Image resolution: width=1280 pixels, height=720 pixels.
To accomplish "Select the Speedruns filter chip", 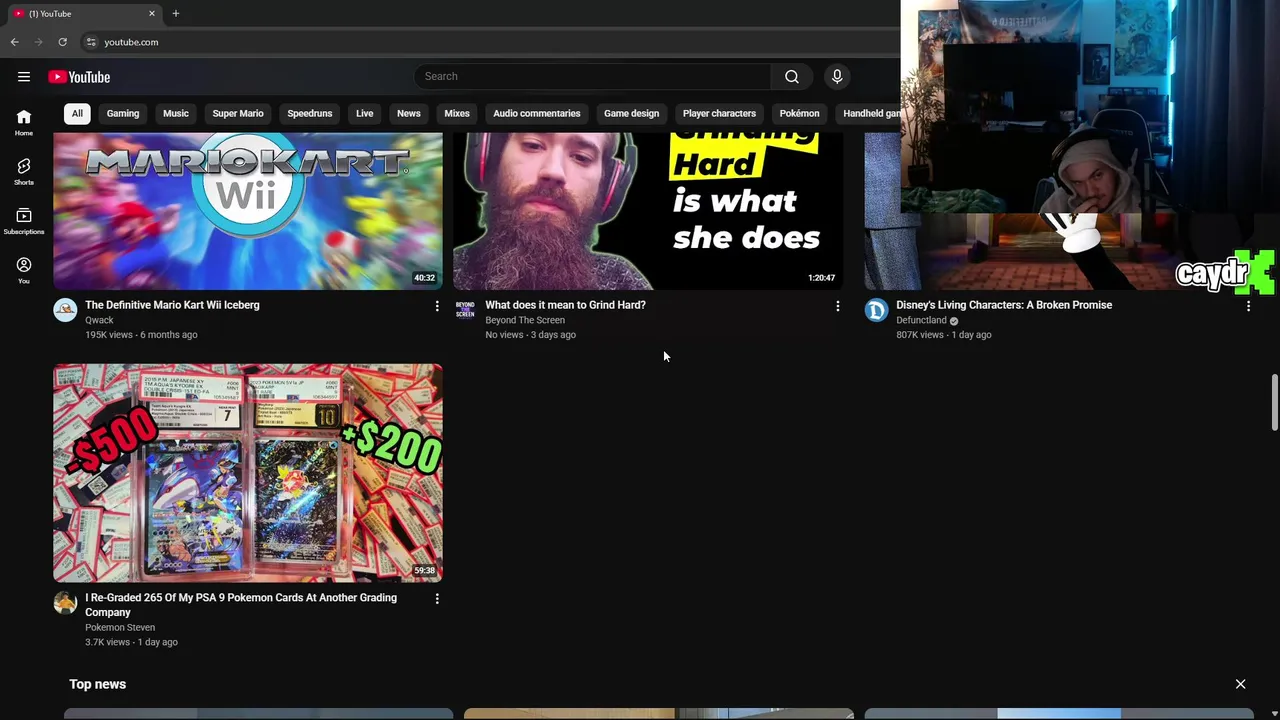I will (x=310, y=113).
